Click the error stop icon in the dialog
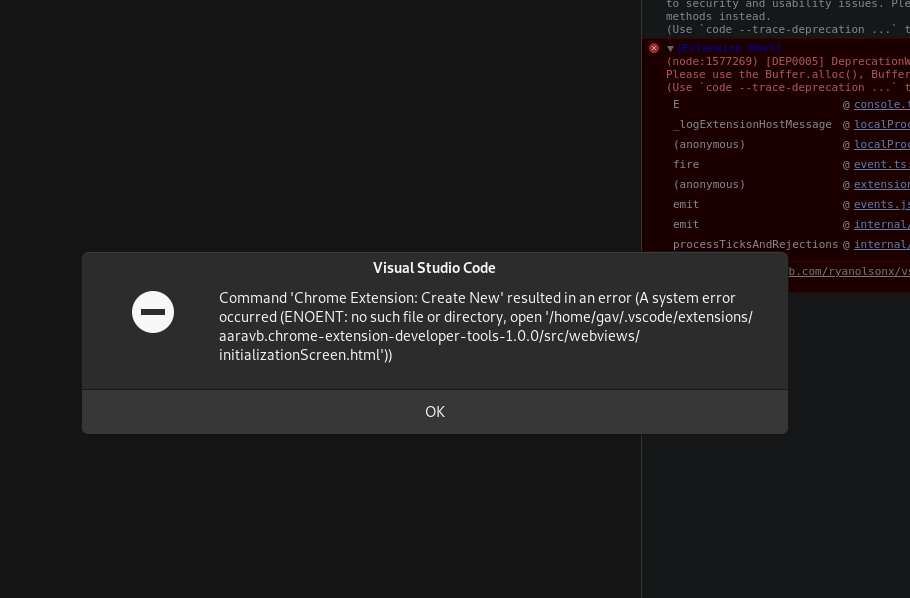 pyautogui.click(x=153, y=312)
